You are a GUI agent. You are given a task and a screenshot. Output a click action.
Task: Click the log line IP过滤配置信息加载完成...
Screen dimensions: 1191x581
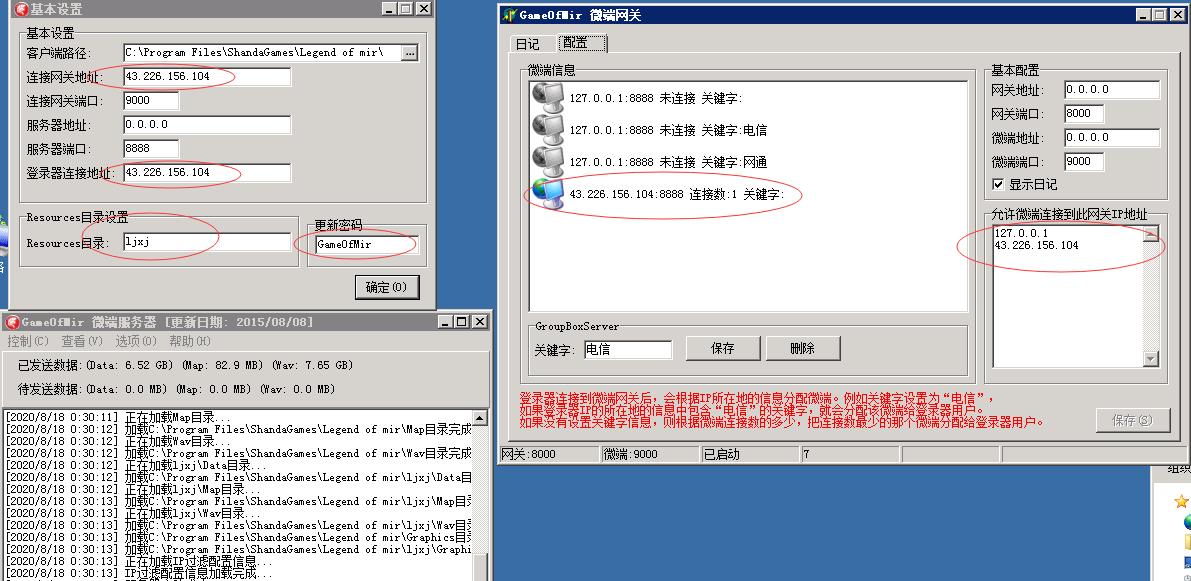coord(139,574)
